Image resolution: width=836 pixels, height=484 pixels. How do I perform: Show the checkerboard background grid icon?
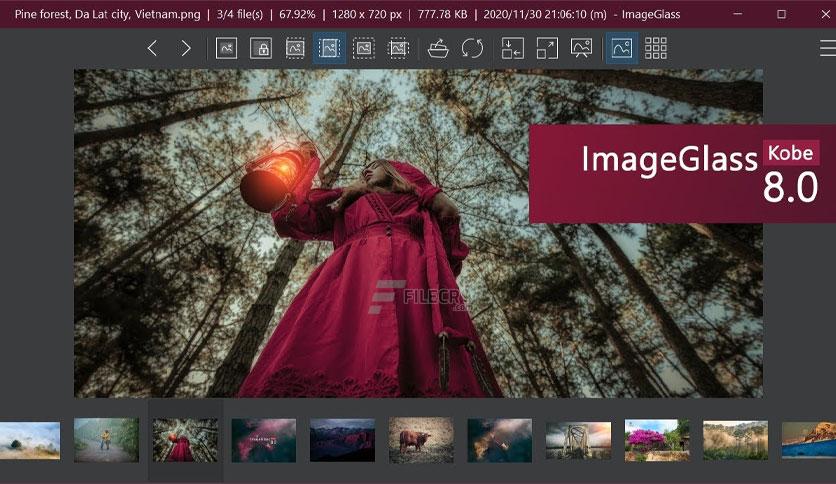pyautogui.click(x=656, y=49)
